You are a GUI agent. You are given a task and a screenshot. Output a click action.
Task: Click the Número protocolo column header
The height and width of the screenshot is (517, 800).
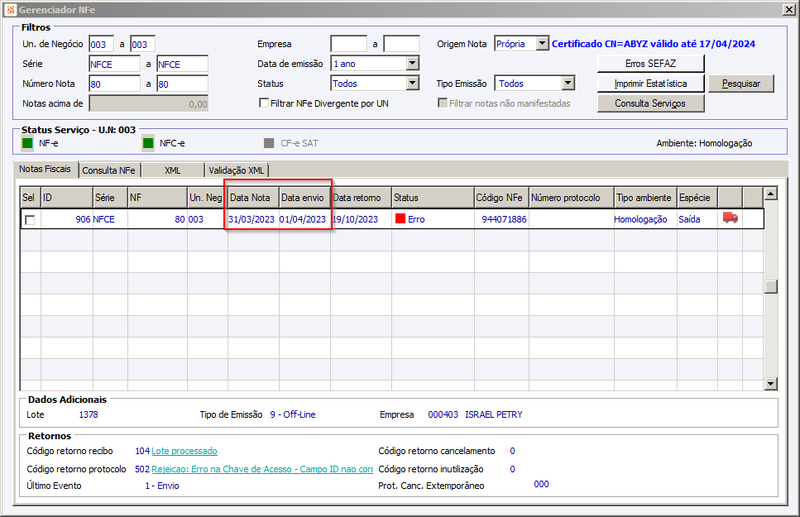point(571,198)
